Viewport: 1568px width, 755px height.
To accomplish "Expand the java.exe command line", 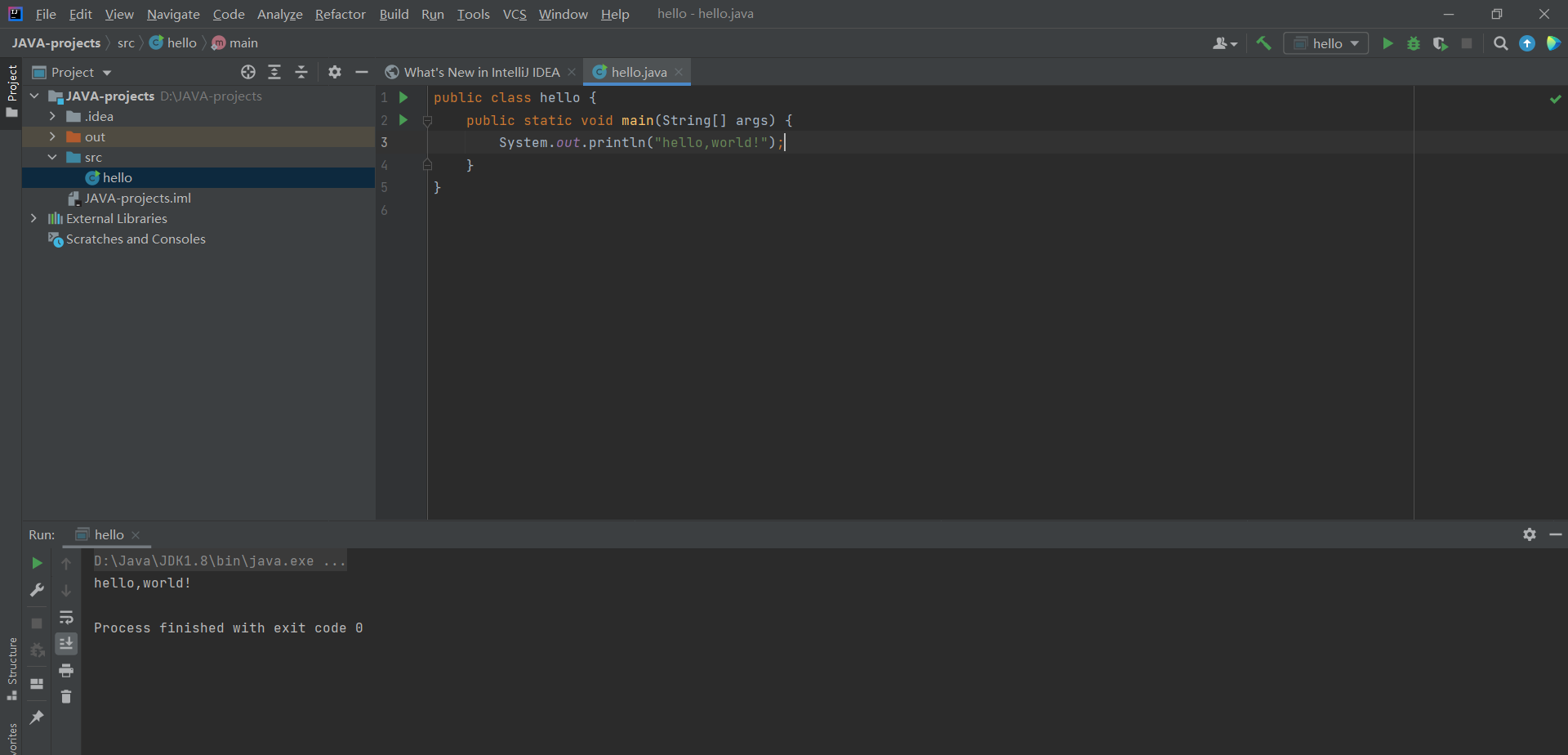I will 219,561.
